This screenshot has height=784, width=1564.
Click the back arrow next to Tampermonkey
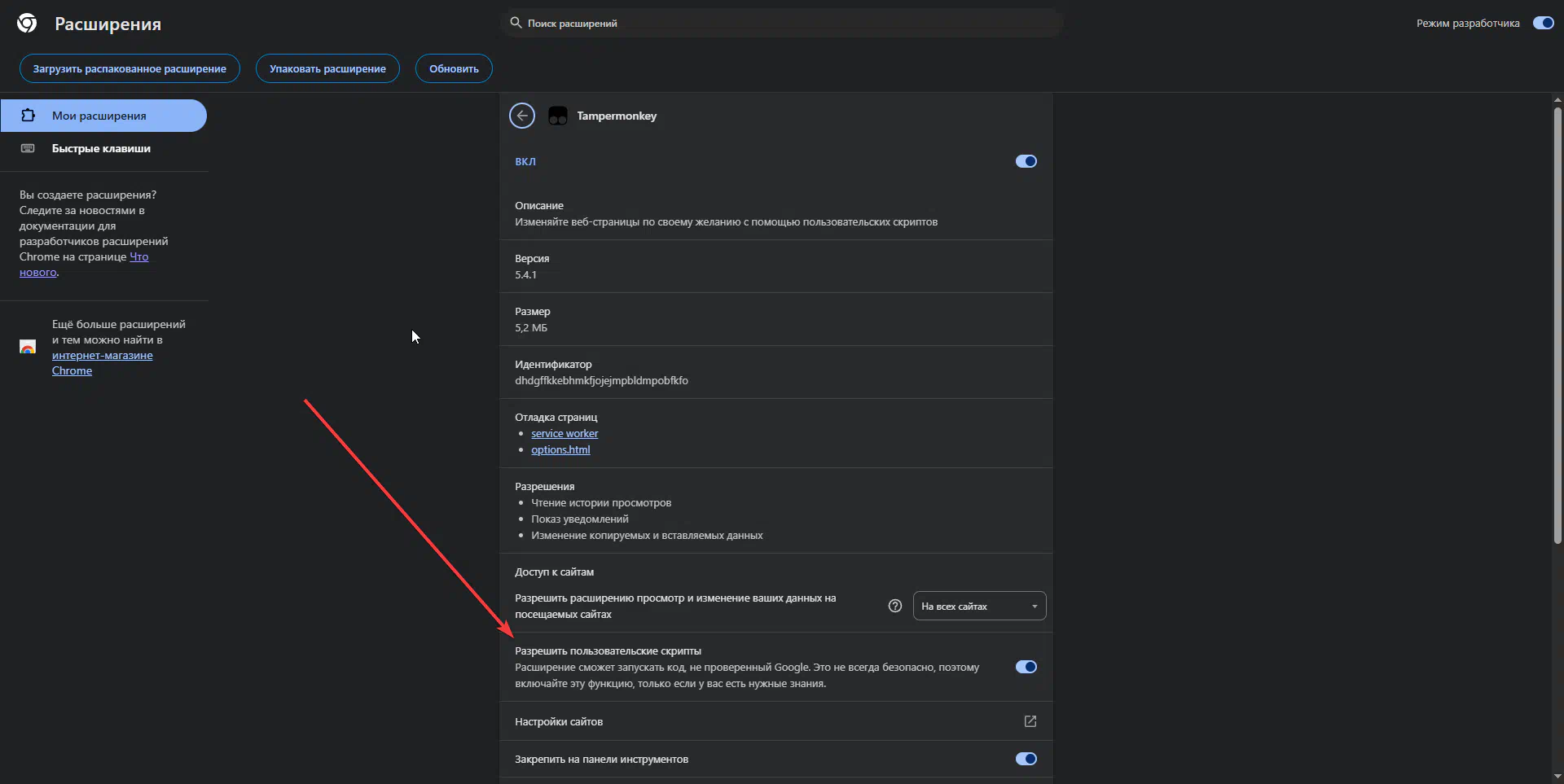click(522, 116)
